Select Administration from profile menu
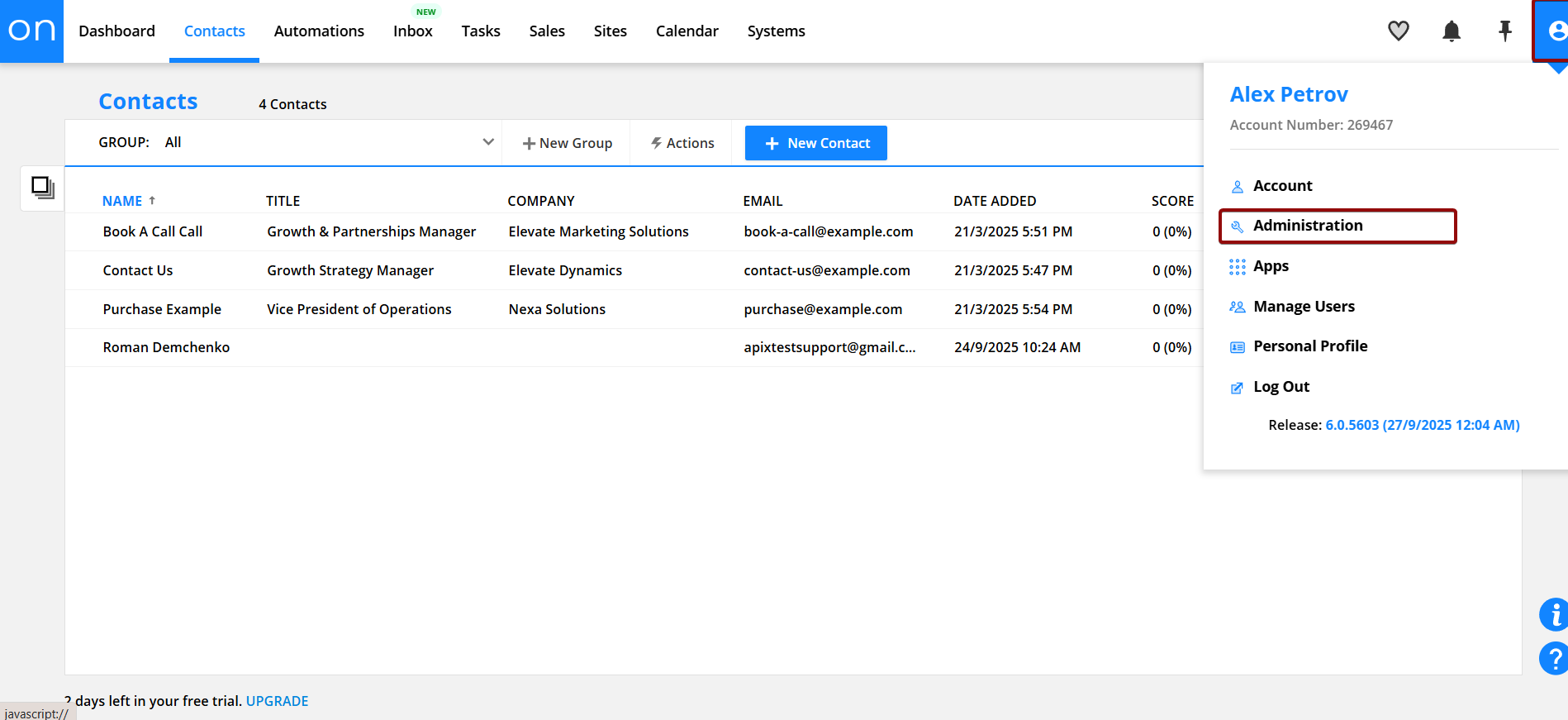The image size is (1568, 720). (x=1307, y=226)
